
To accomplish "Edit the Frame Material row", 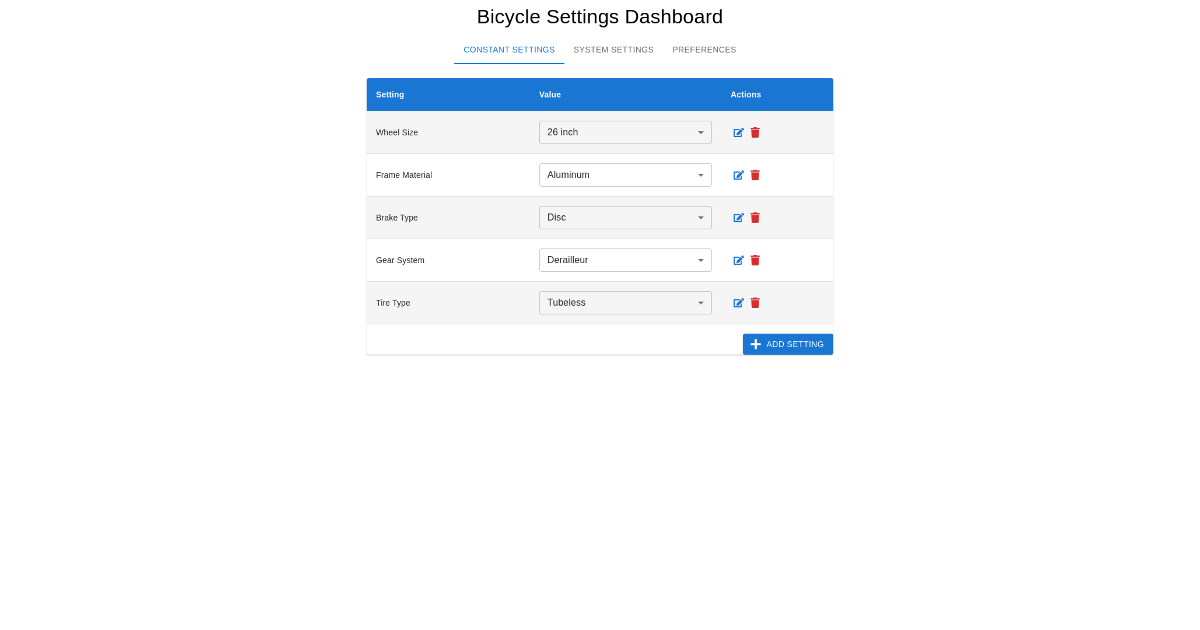I will click(x=739, y=175).
